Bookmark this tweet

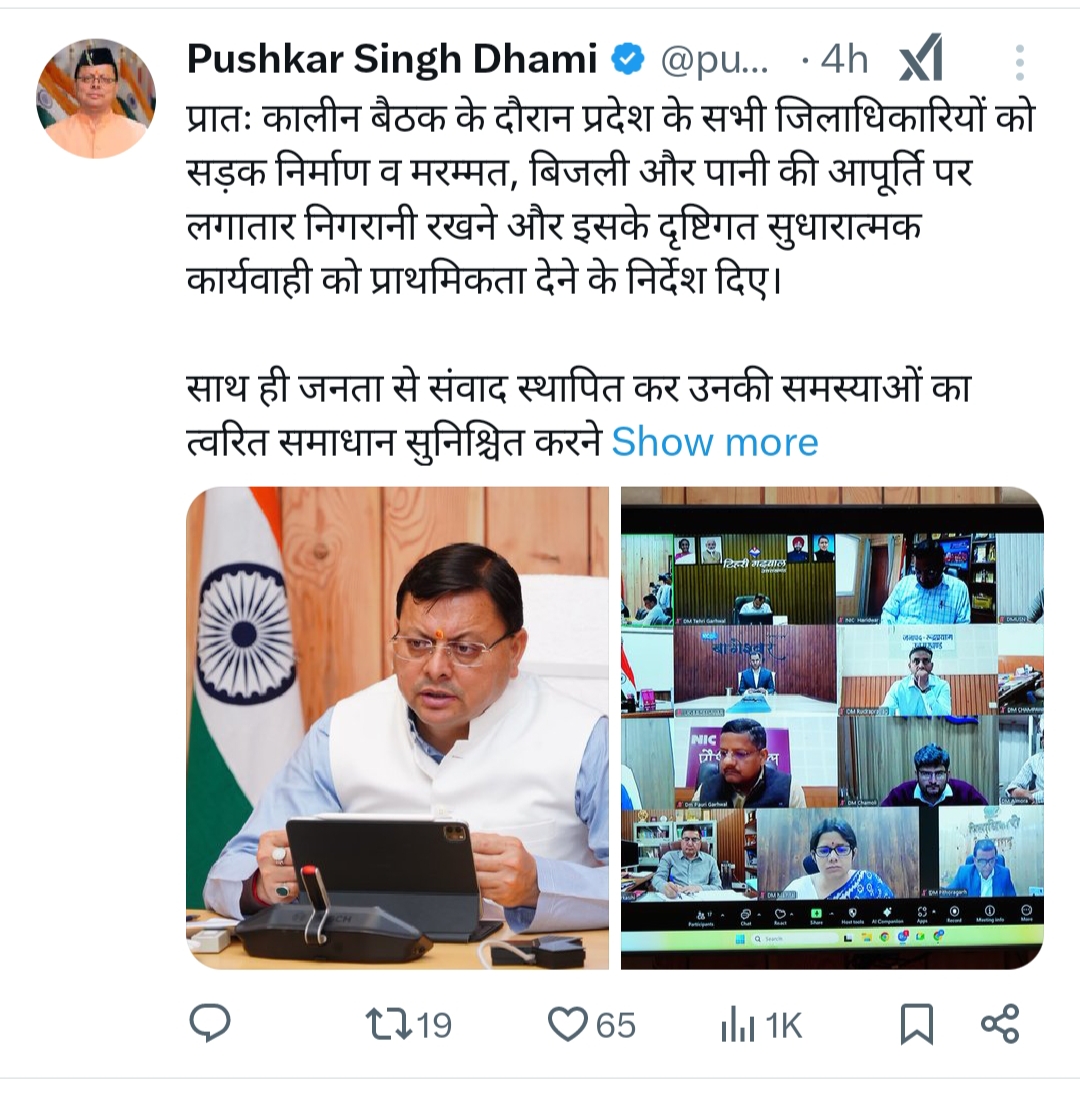pyautogui.click(x=916, y=1024)
